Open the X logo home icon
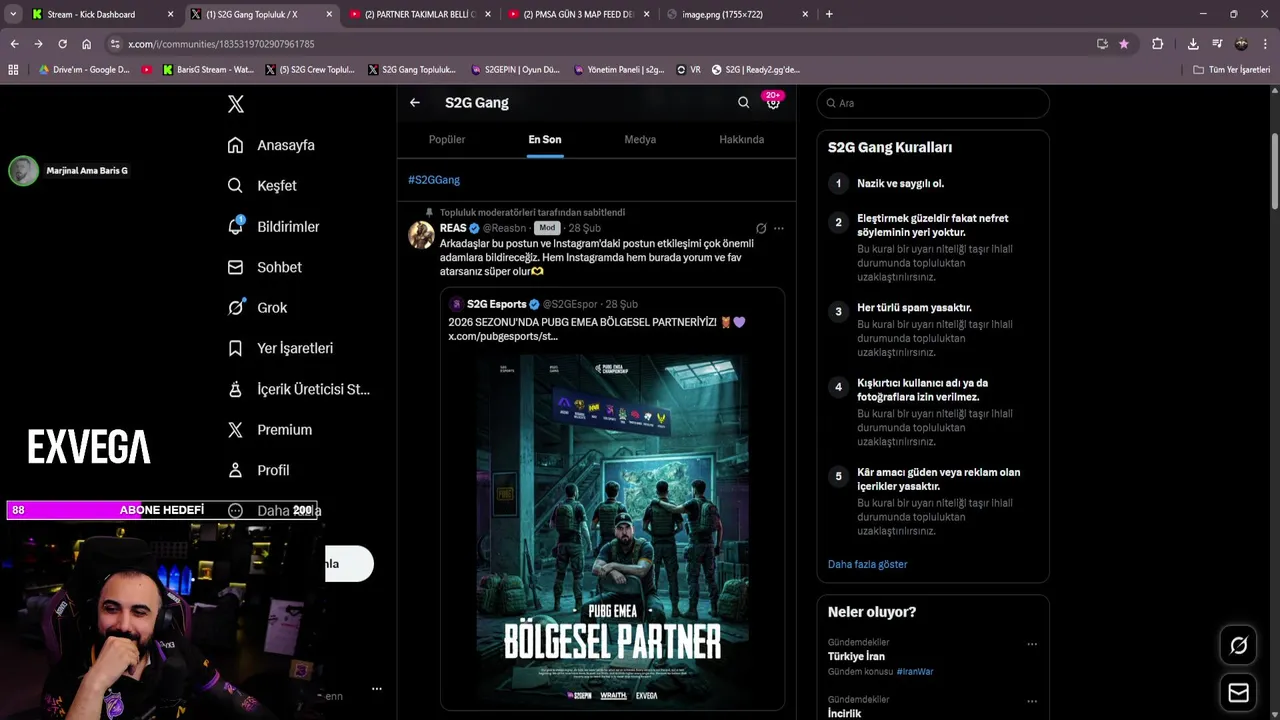1280x720 pixels. coord(236,104)
